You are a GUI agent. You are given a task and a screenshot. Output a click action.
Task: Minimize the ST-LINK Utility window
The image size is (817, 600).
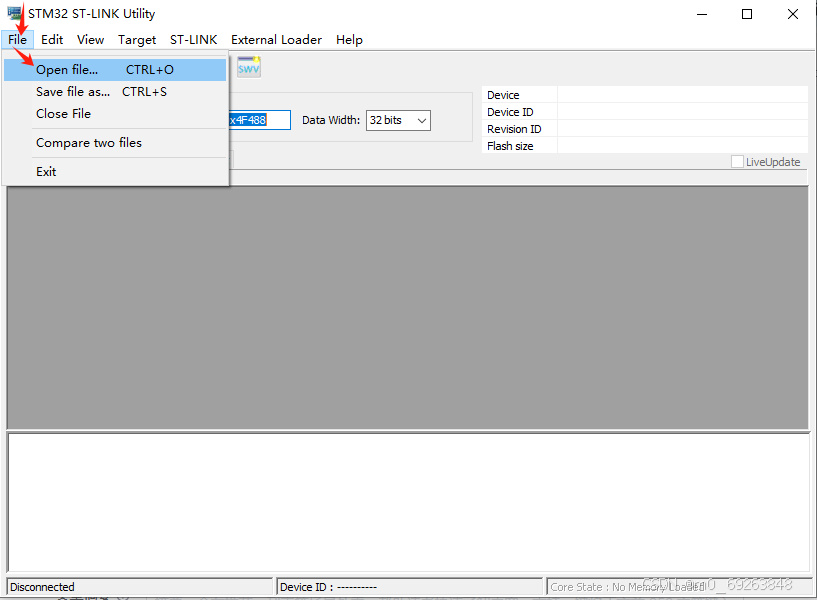point(702,14)
